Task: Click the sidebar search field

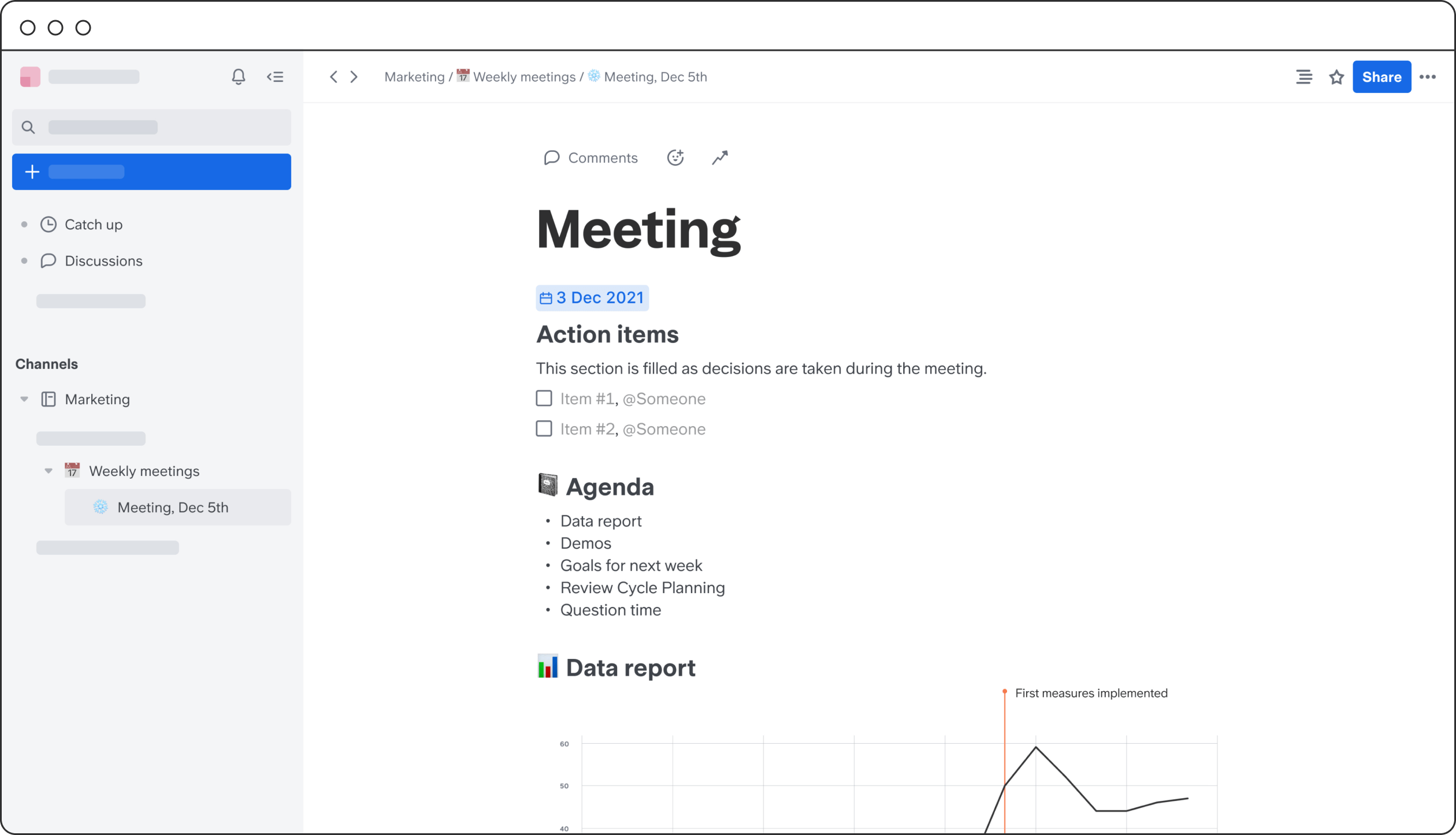Action: click(x=151, y=127)
